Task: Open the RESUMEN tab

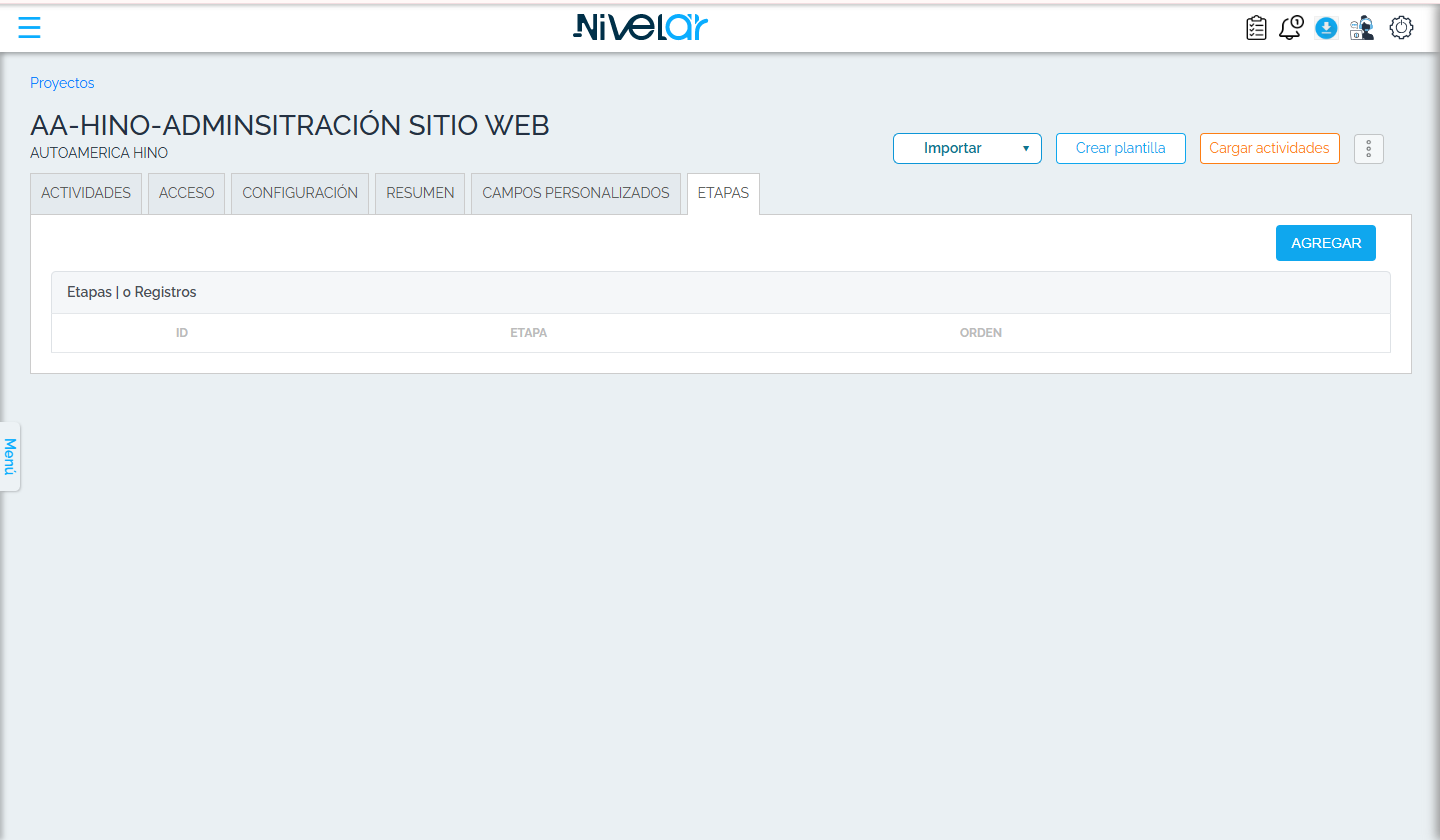Action: pyautogui.click(x=420, y=193)
